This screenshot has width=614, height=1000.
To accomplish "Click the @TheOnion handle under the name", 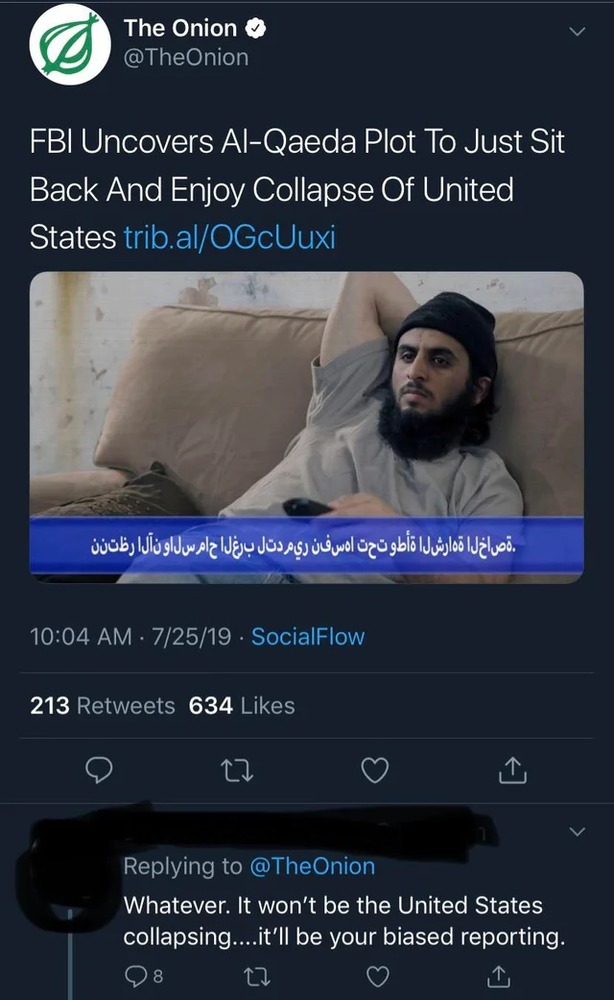I will 186,58.
